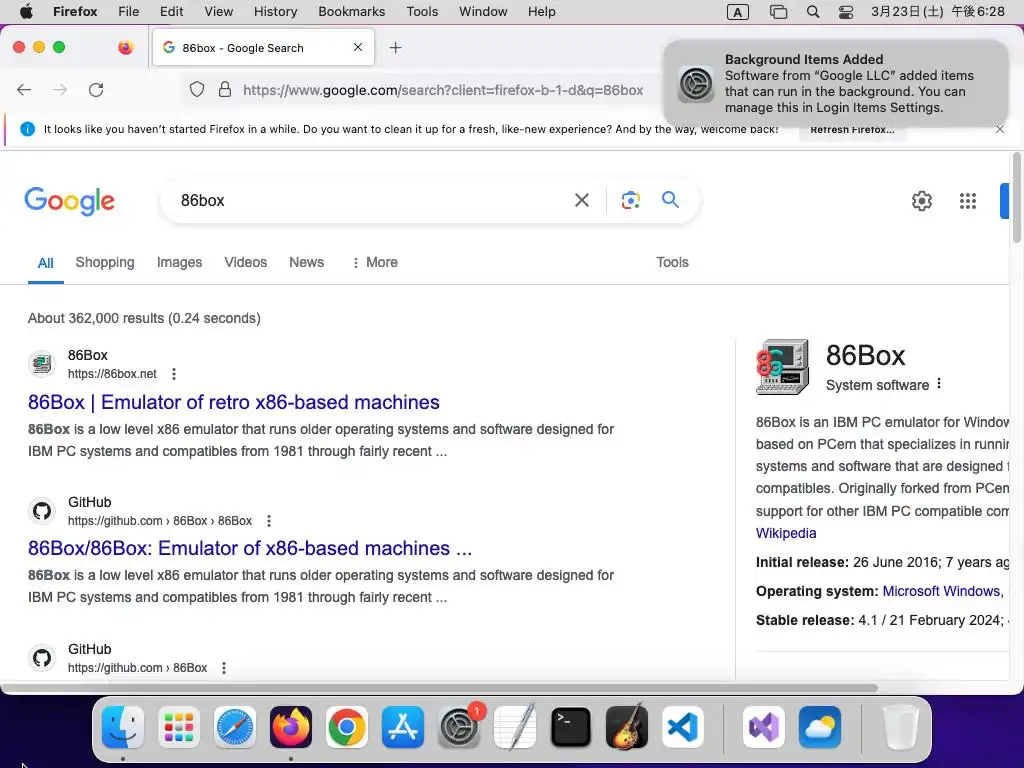Open a new tab with plus button
This screenshot has height=768, width=1024.
pos(395,48)
